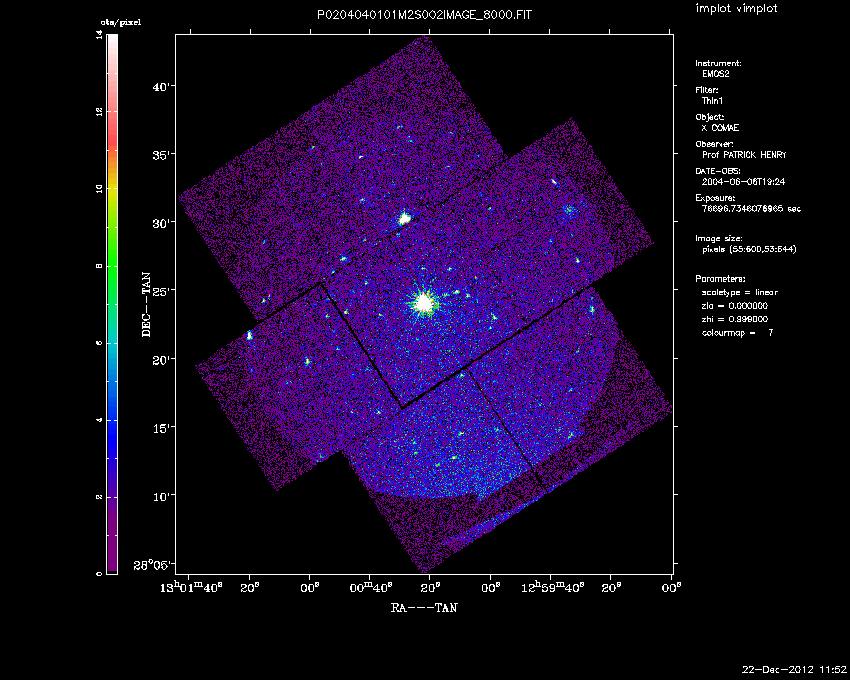Select the 'Image size:' heading

tap(719, 239)
